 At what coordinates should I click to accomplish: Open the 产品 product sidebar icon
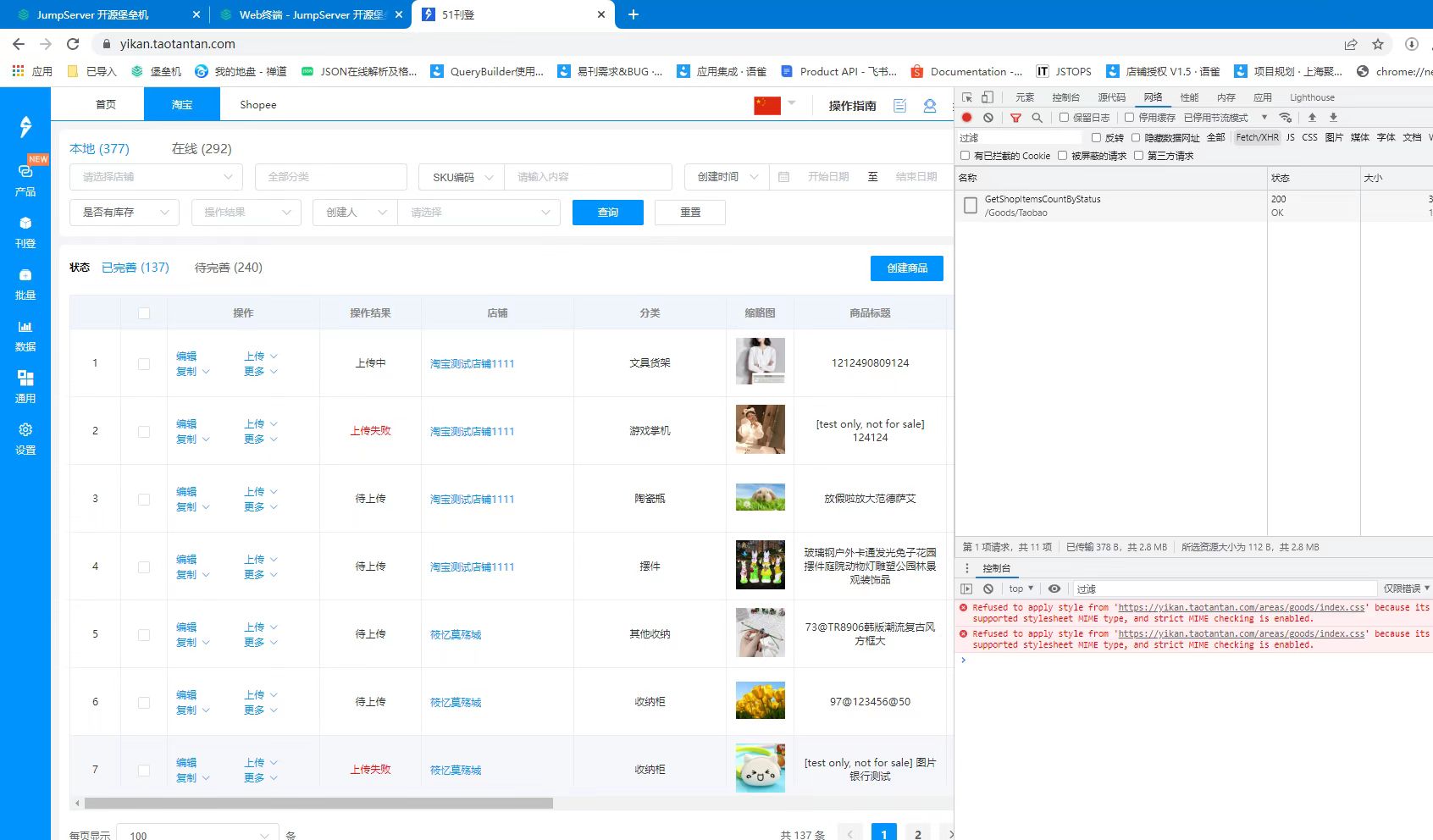click(25, 180)
